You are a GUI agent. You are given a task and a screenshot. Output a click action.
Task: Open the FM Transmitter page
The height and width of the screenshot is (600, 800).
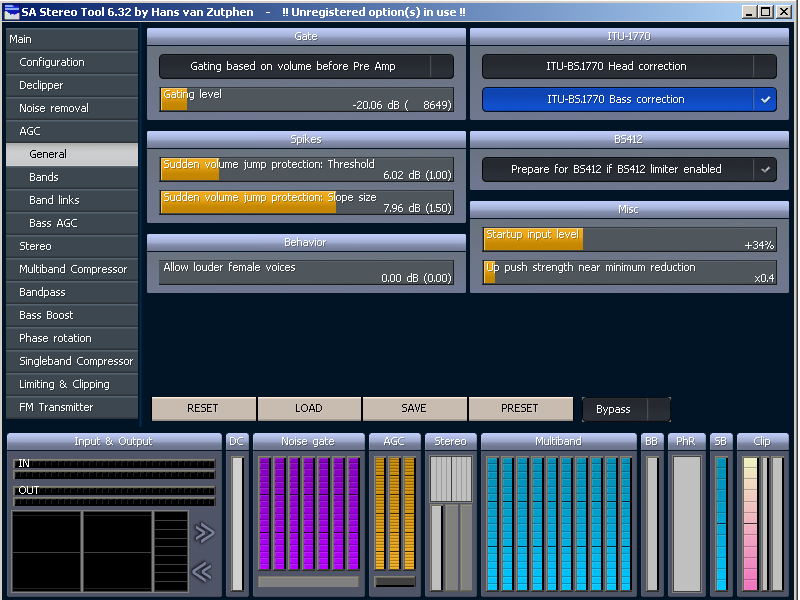pos(72,407)
